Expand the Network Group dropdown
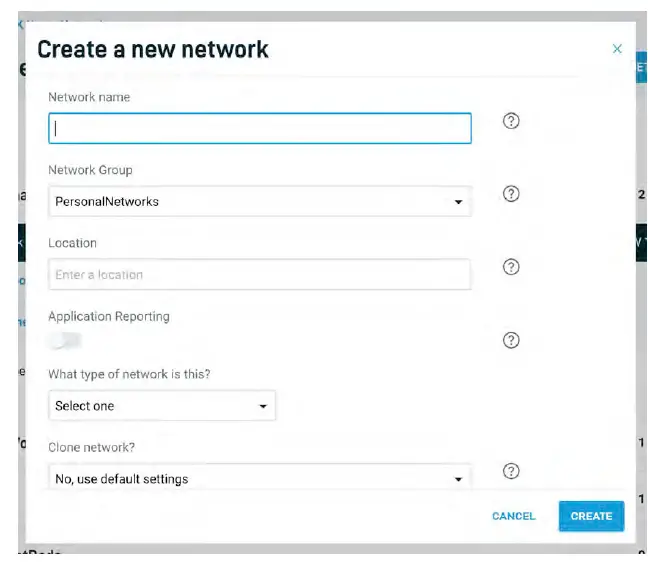Viewport: 648px width, 571px height. (x=260, y=201)
